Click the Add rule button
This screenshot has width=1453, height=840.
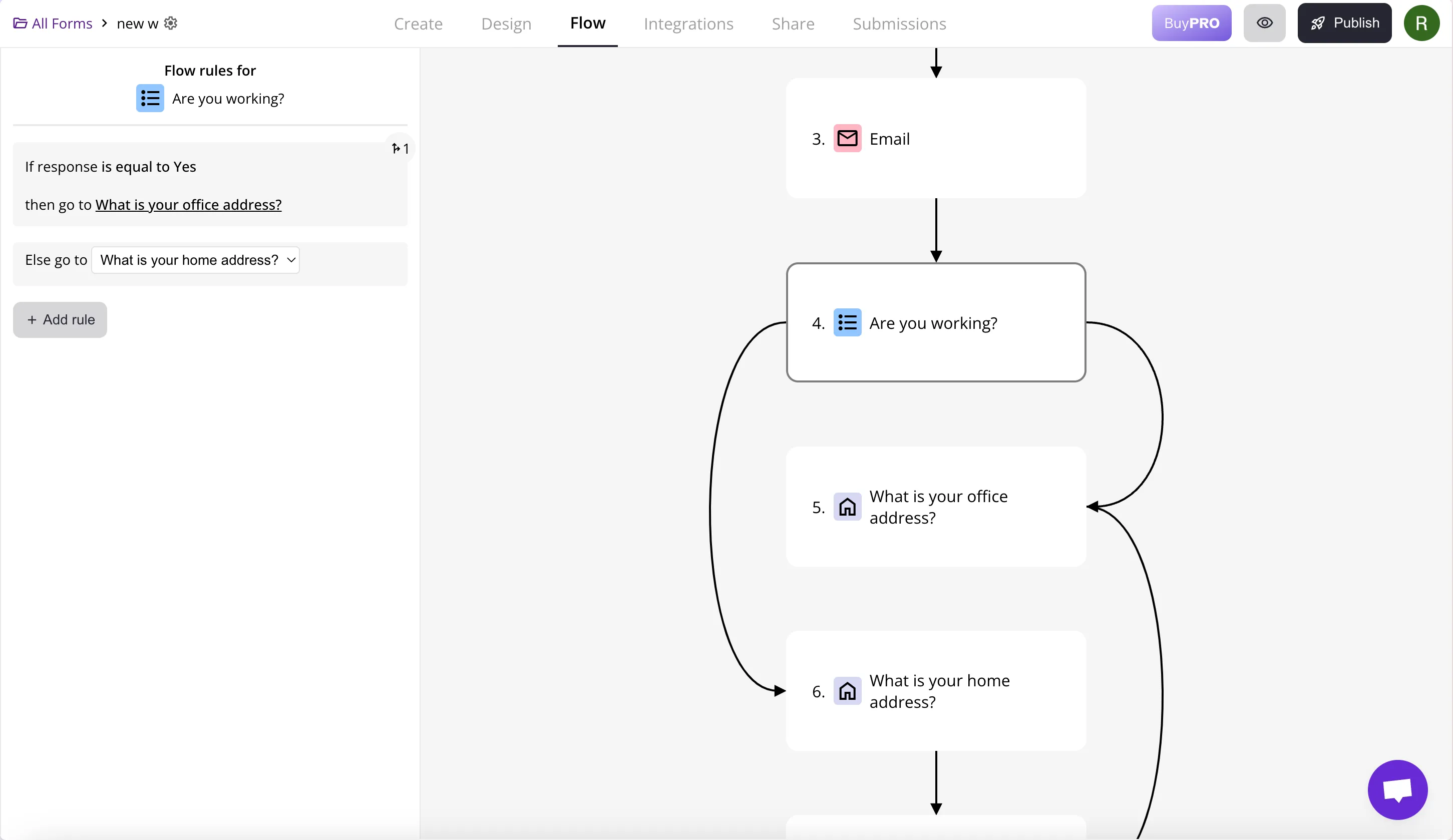[x=59, y=319]
